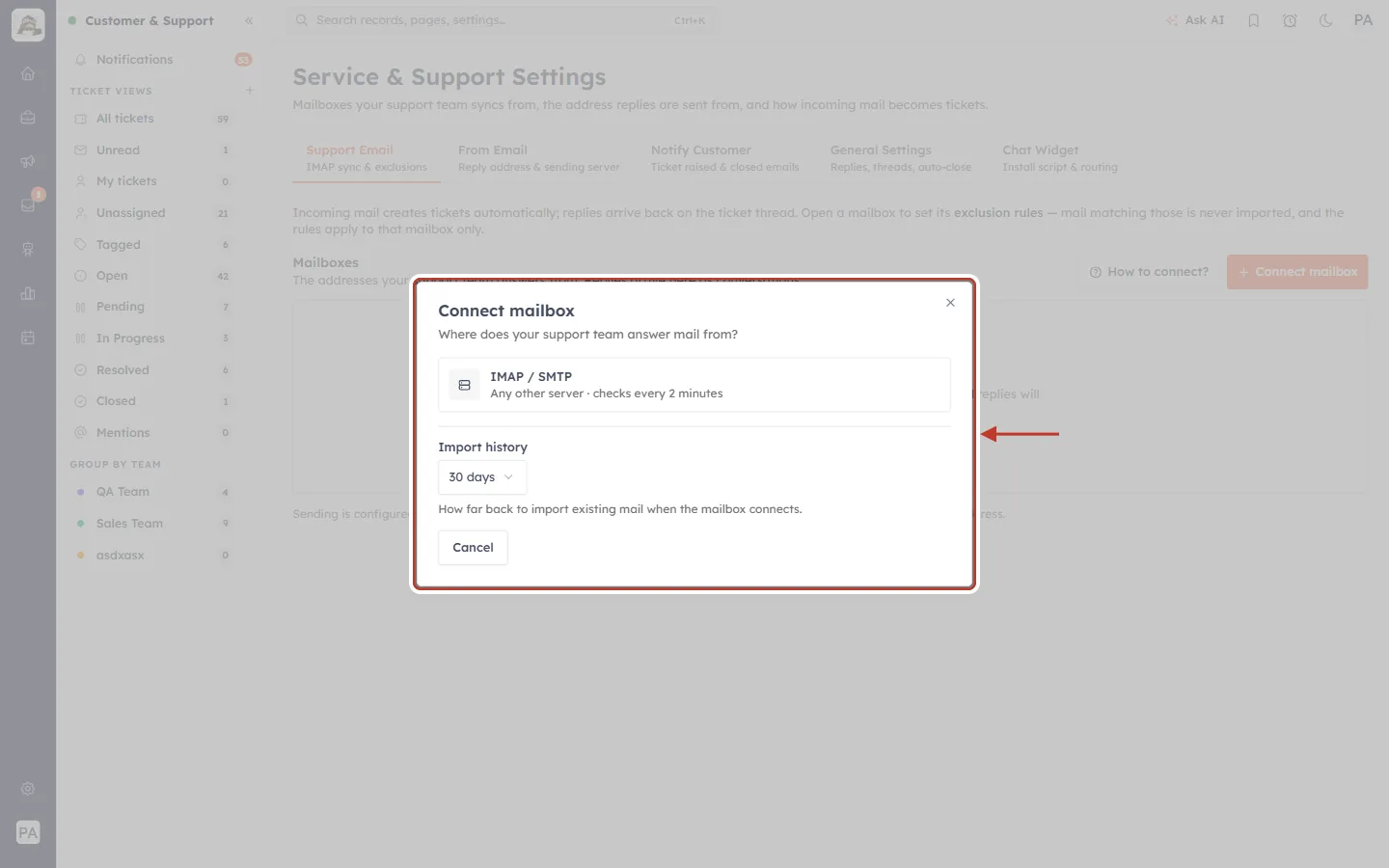Switch to the Support Email tab
The image size is (1389, 868).
click(367, 158)
